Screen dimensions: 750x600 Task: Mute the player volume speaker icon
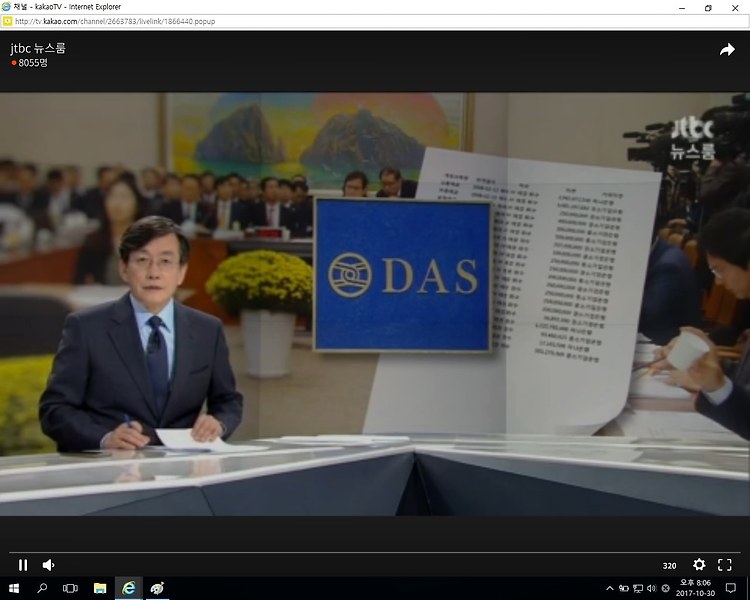click(48, 565)
